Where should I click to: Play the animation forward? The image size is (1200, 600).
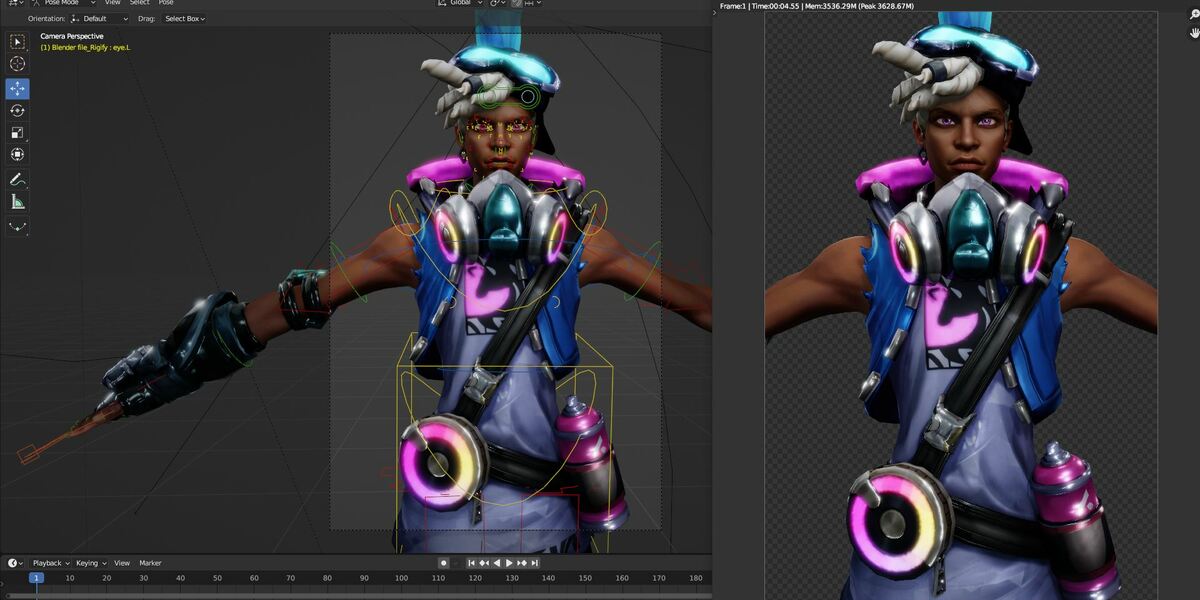(x=509, y=563)
